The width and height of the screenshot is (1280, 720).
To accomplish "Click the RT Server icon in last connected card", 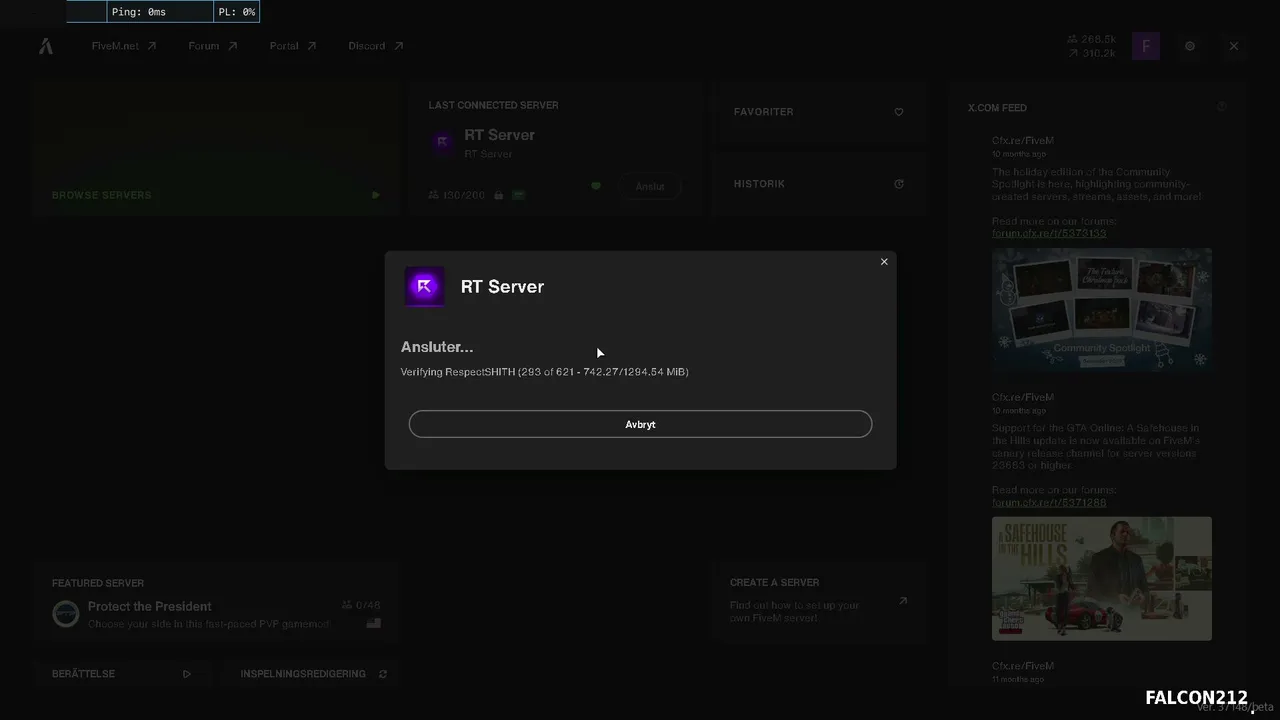I will pos(443,143).
